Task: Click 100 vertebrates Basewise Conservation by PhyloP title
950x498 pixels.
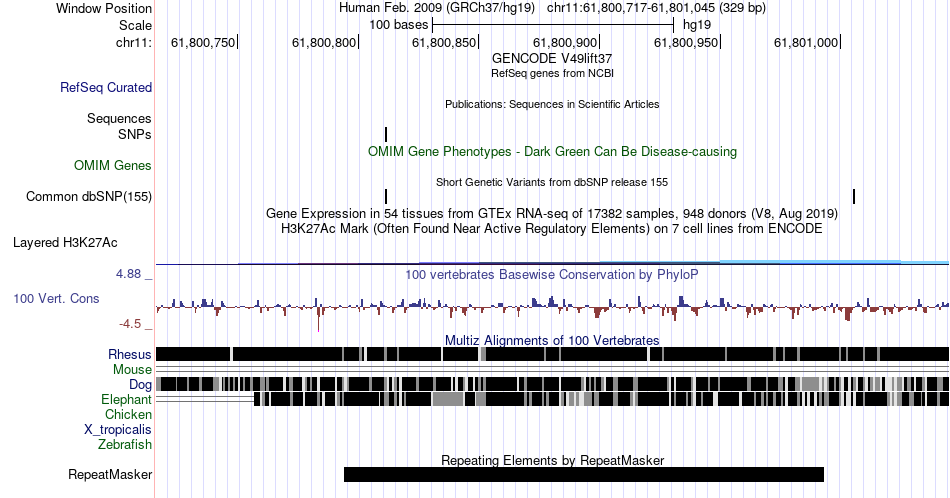Action: point(552,274)
